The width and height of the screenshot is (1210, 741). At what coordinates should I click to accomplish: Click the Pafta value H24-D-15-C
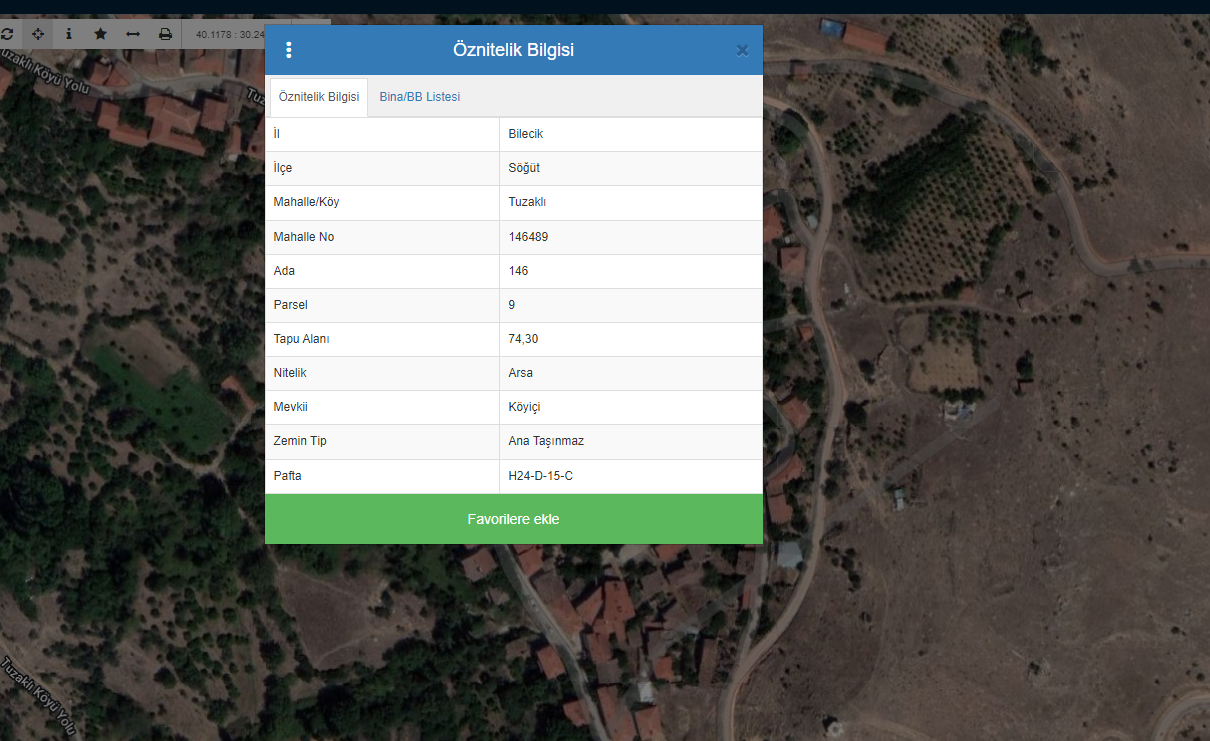[540, 476]
